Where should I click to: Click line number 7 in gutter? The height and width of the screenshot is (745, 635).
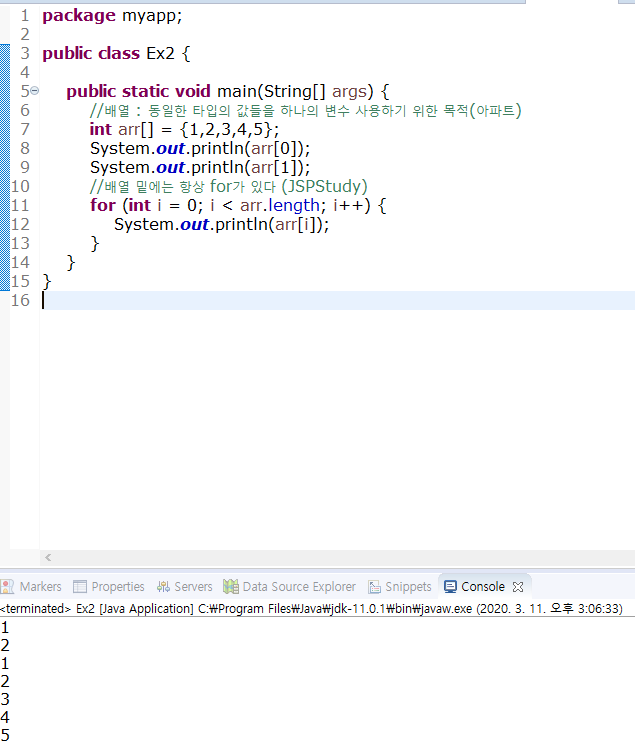(x=25, y=129)
